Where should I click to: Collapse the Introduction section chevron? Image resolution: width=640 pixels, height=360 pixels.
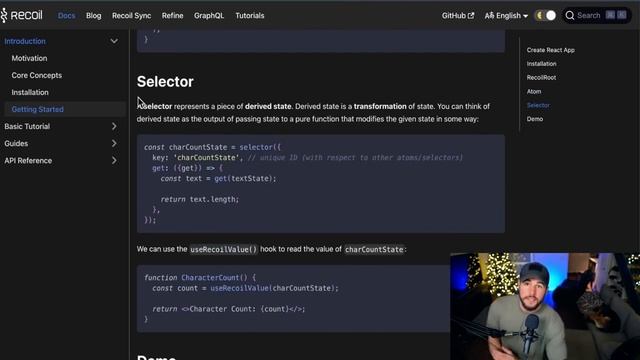click(114, 41)
